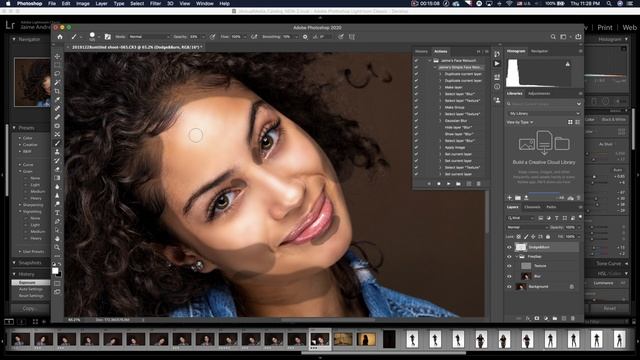Click the foreground color swatch
Viewport: 640px width, 360px height.
pyautogui.click(x=55, y=271)
